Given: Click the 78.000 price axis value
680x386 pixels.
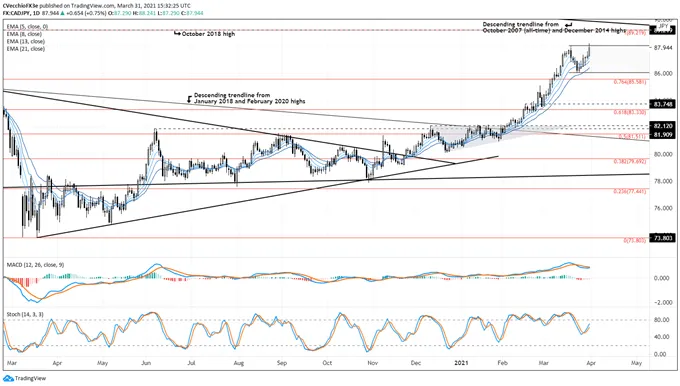Looking at the screenshot, I should click(663, 181).
